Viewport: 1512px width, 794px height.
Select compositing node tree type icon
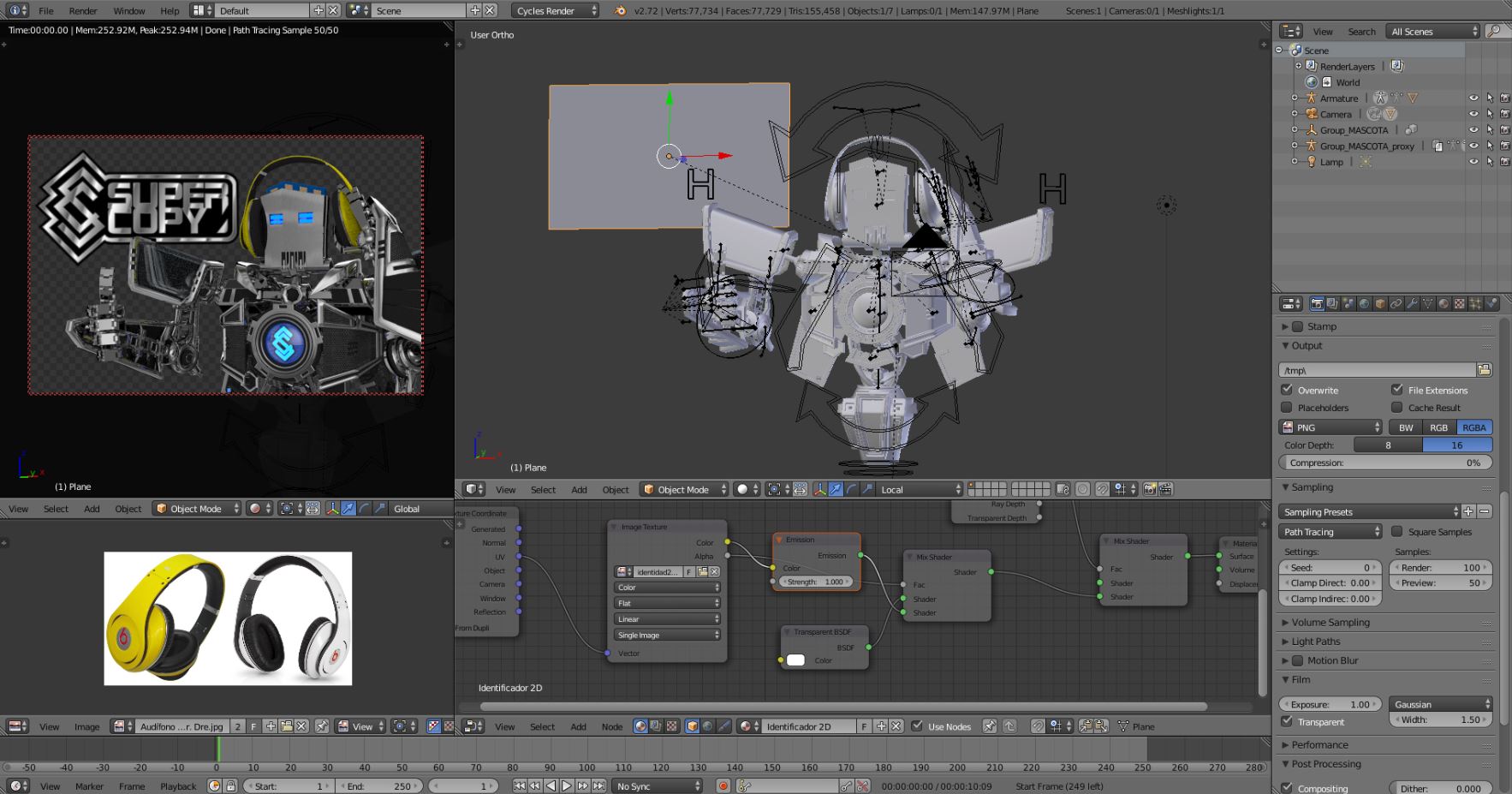(656, 726)
